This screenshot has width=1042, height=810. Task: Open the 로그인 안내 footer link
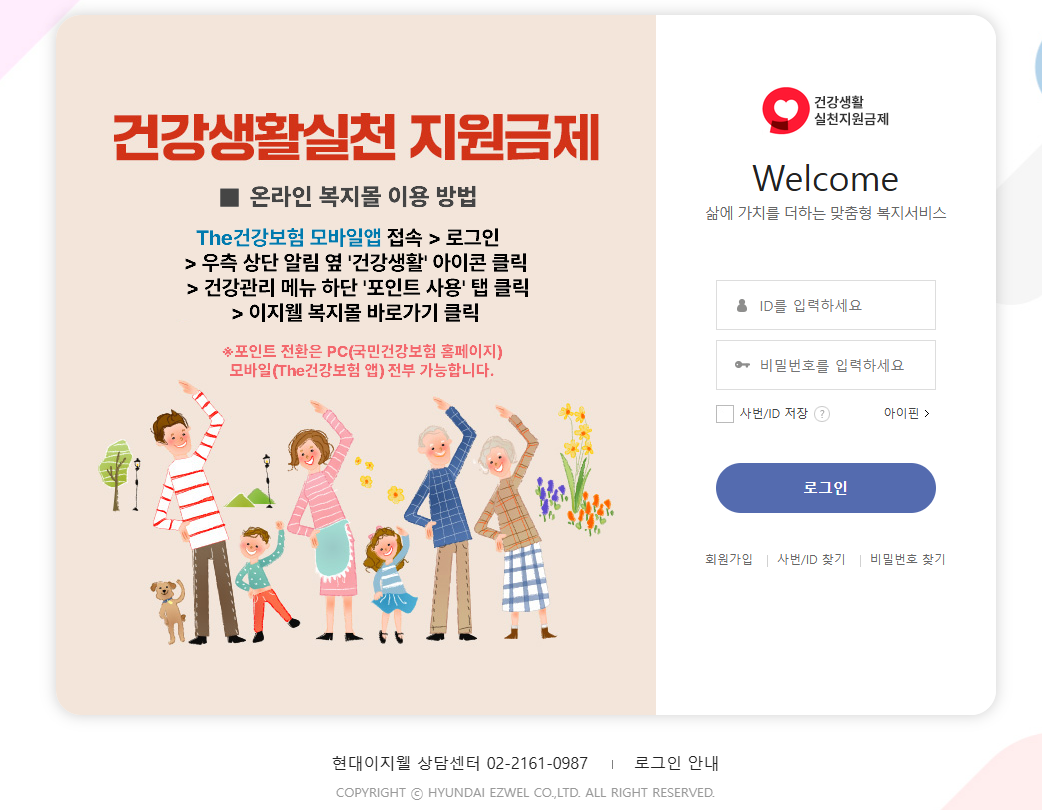[x=676, y=763]
